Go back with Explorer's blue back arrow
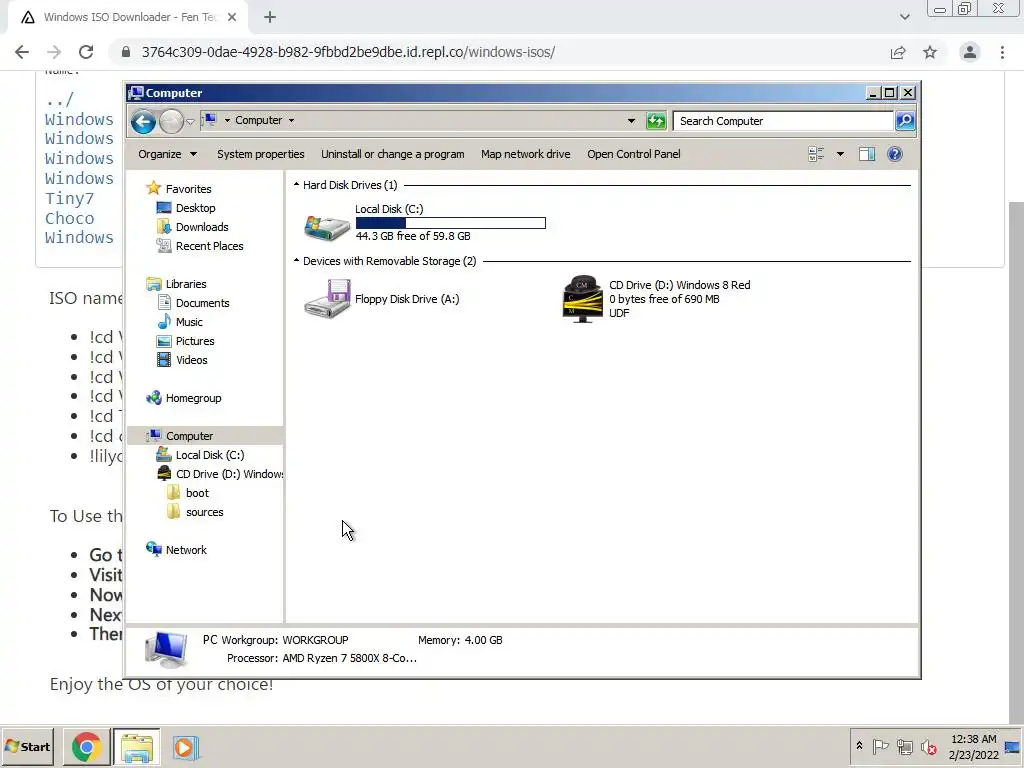Image resolution: width=1024 pixels, height=768 pixels. [x=143, y=121]
